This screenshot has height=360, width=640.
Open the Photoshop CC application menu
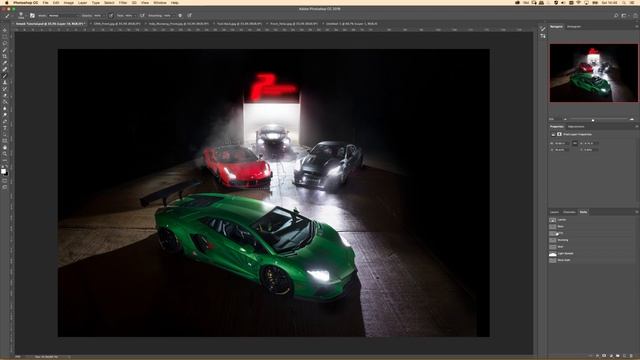pos(25,2)
